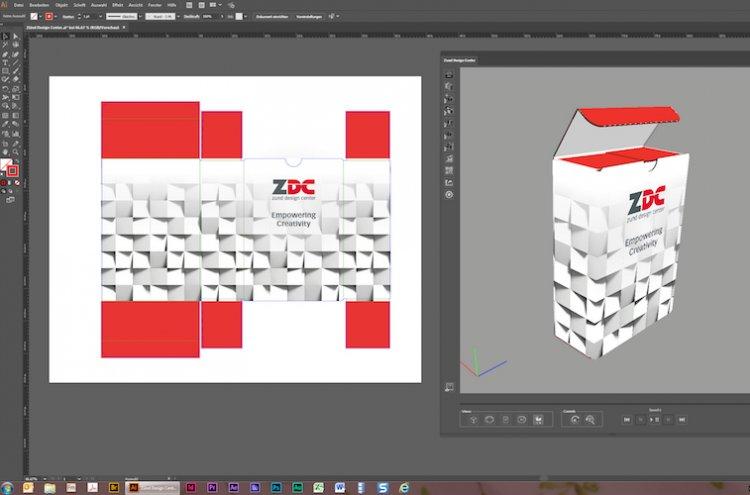This screenshot has height=495, width=750.
Task: Select the Rotate tool
Action: coord(5,89)
